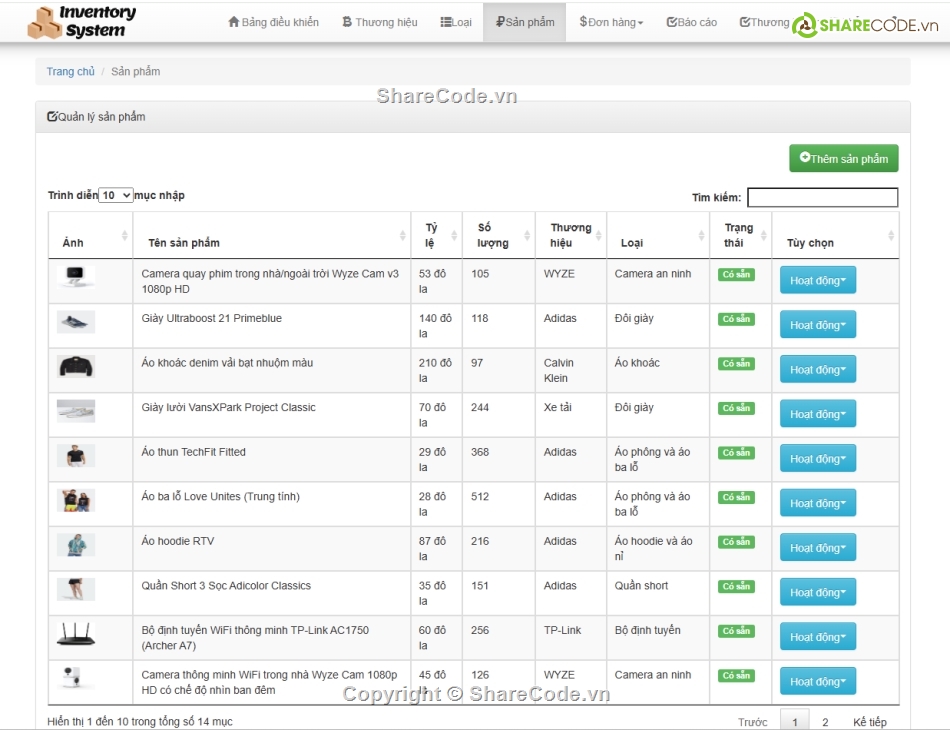Click the ShareCode.vn logo in navbar
Screen dimensions: 950x730
[x=865, y=25]
